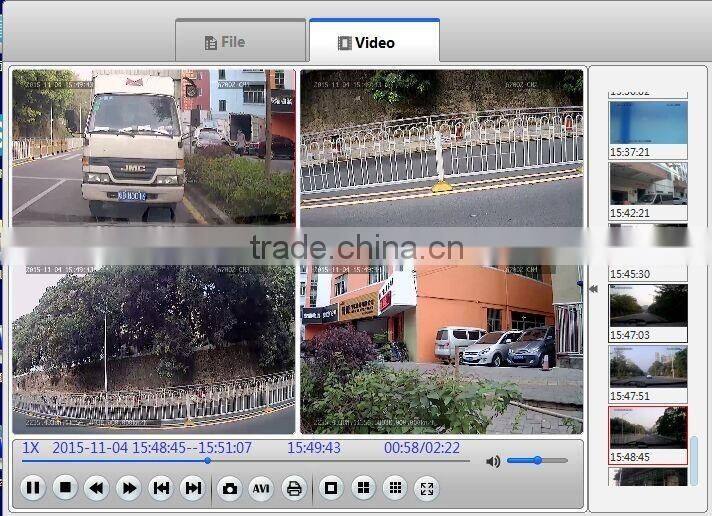Viewport: 712px width, 516px height.
Task: Skip to the previous recording
Action: (x=161, y=488)
